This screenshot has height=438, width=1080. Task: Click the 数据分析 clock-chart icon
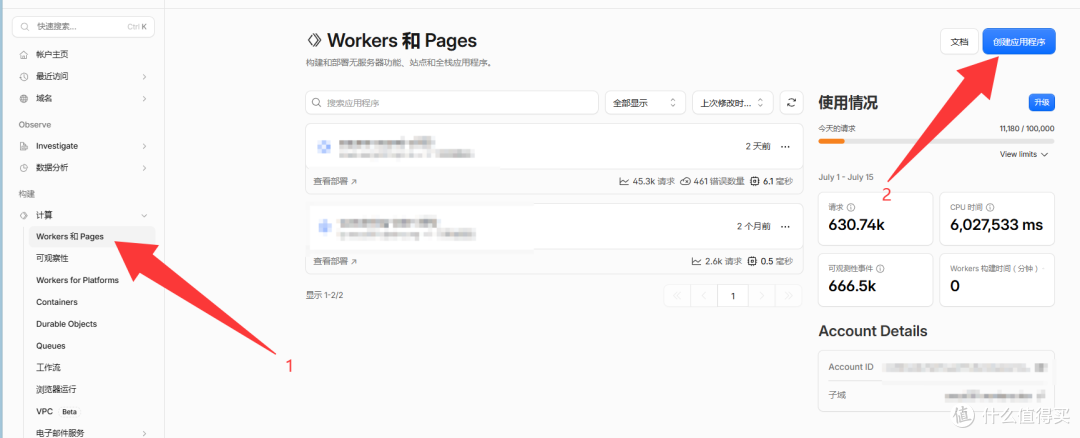tap(24, 168)
